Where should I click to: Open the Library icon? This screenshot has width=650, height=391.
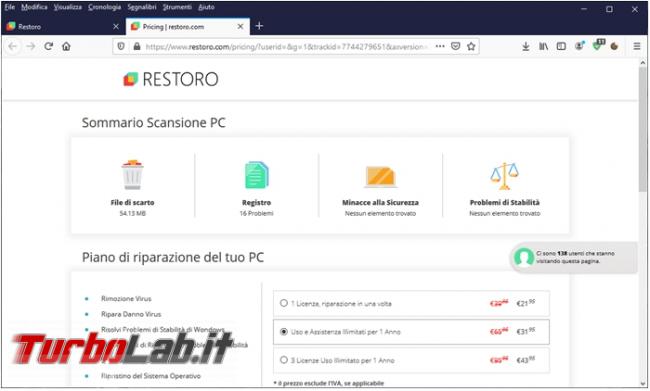pyautogui.click(x=543, y=46)
